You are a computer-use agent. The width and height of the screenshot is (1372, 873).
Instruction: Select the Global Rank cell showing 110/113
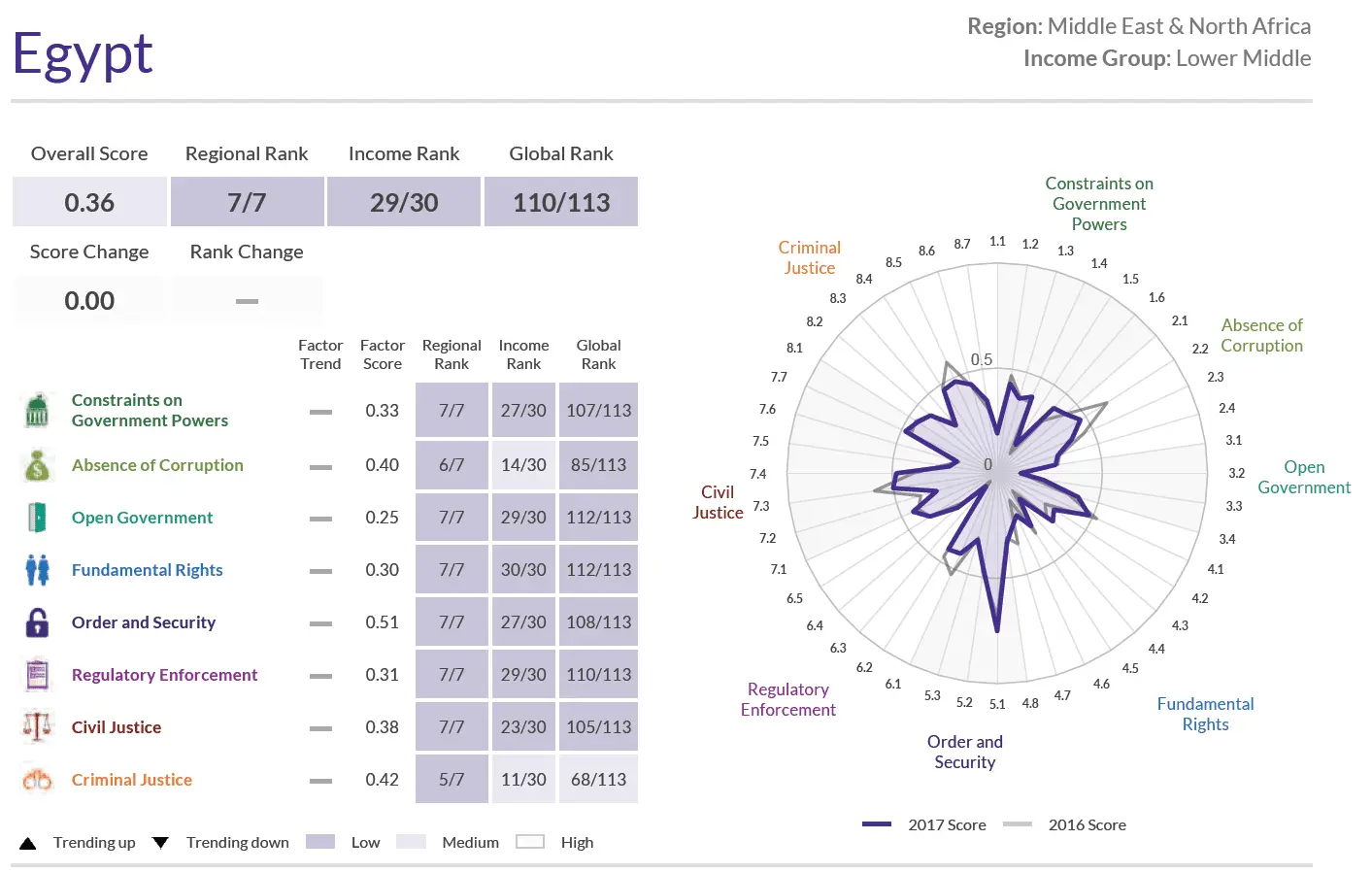pyautogui.click(x=560, y=202)
